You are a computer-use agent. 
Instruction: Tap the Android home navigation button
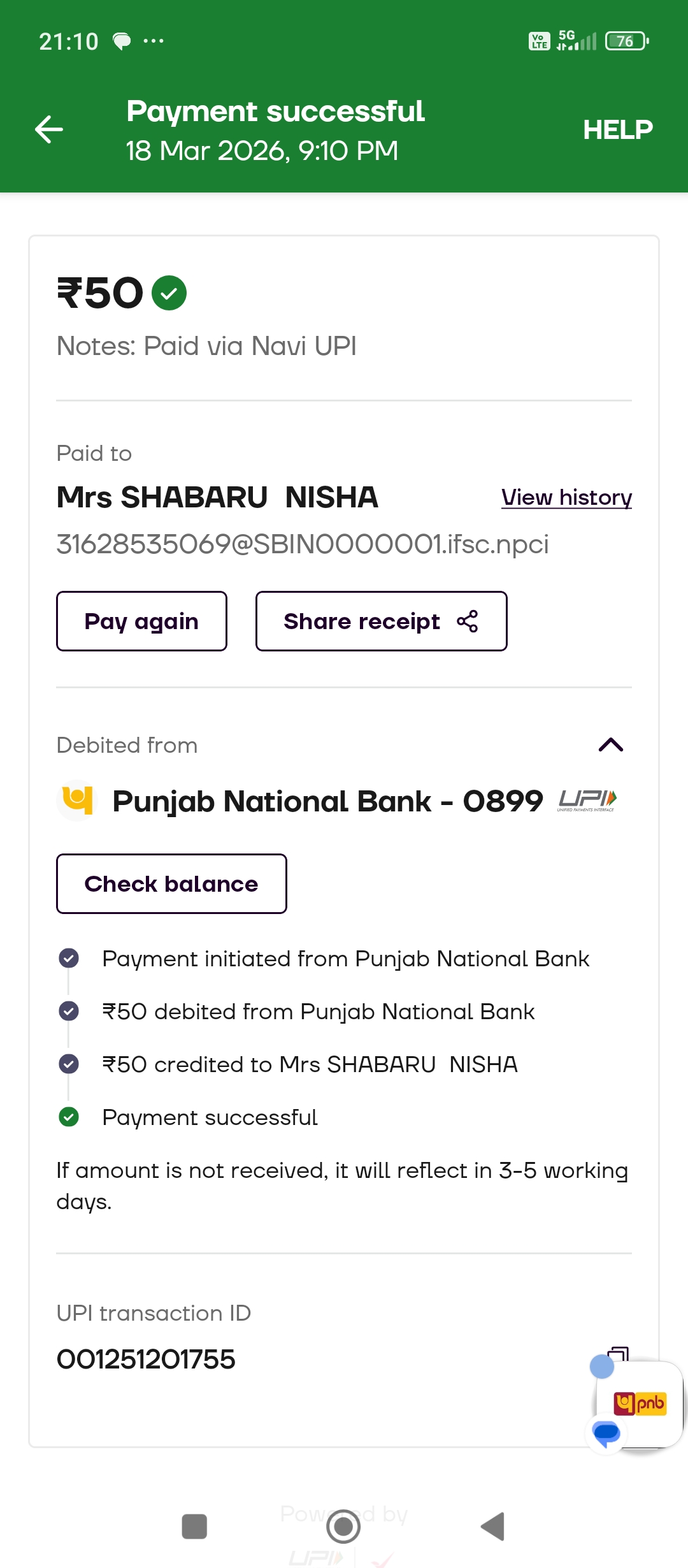(x=343, y=1527)
